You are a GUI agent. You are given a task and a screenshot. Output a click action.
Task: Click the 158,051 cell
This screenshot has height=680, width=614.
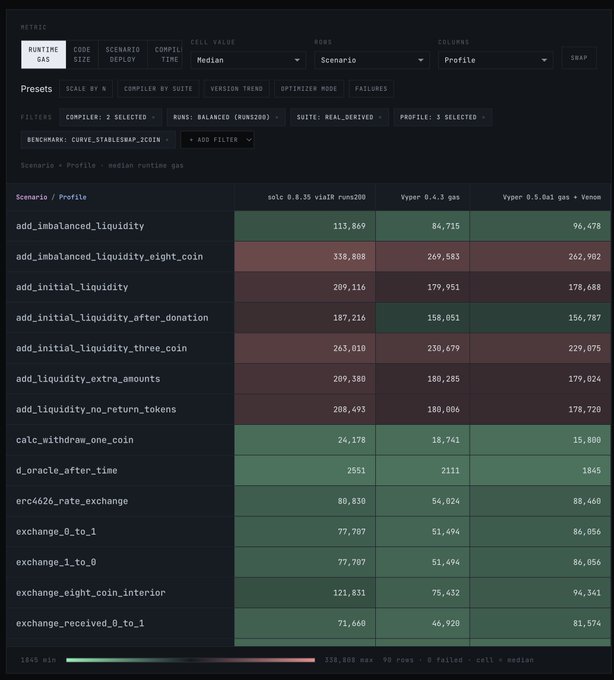[x=422, y=317]
